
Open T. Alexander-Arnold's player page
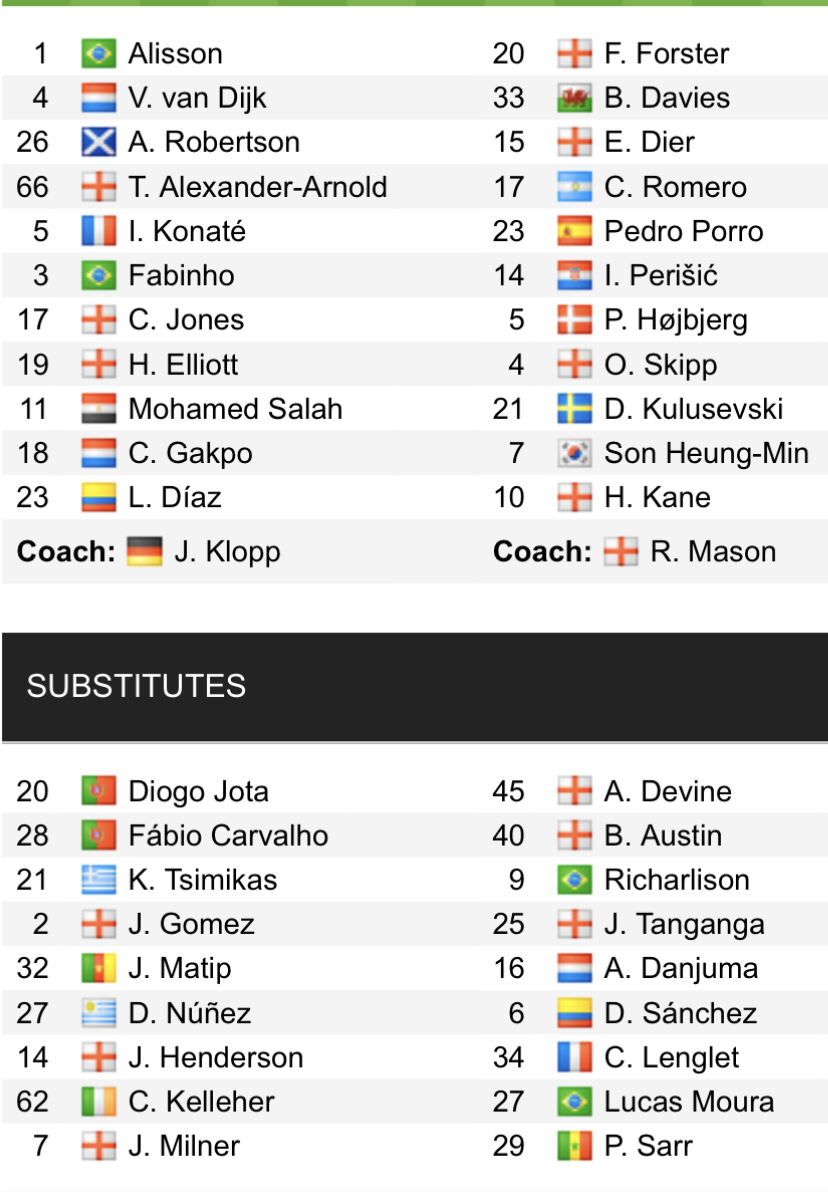click(257, 187)
